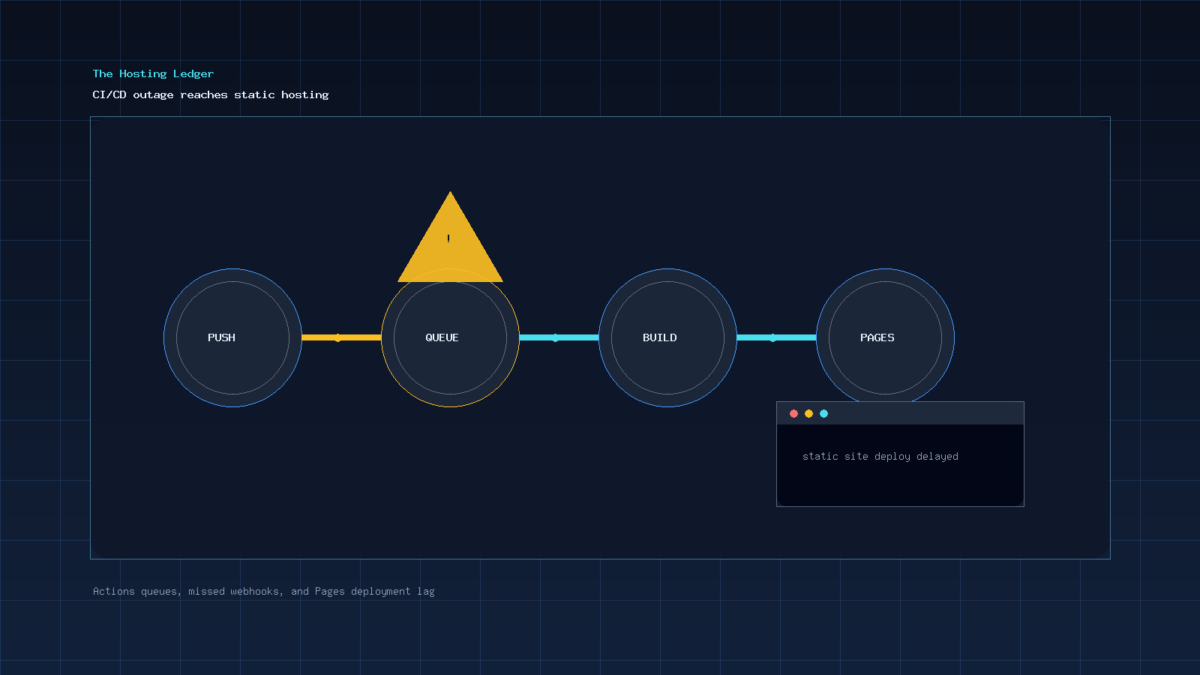Viewport: 1200px width, 675px height.
Task: Click the cyan connector between QUEUE and BUILD
Action: [x=559, y=338]
